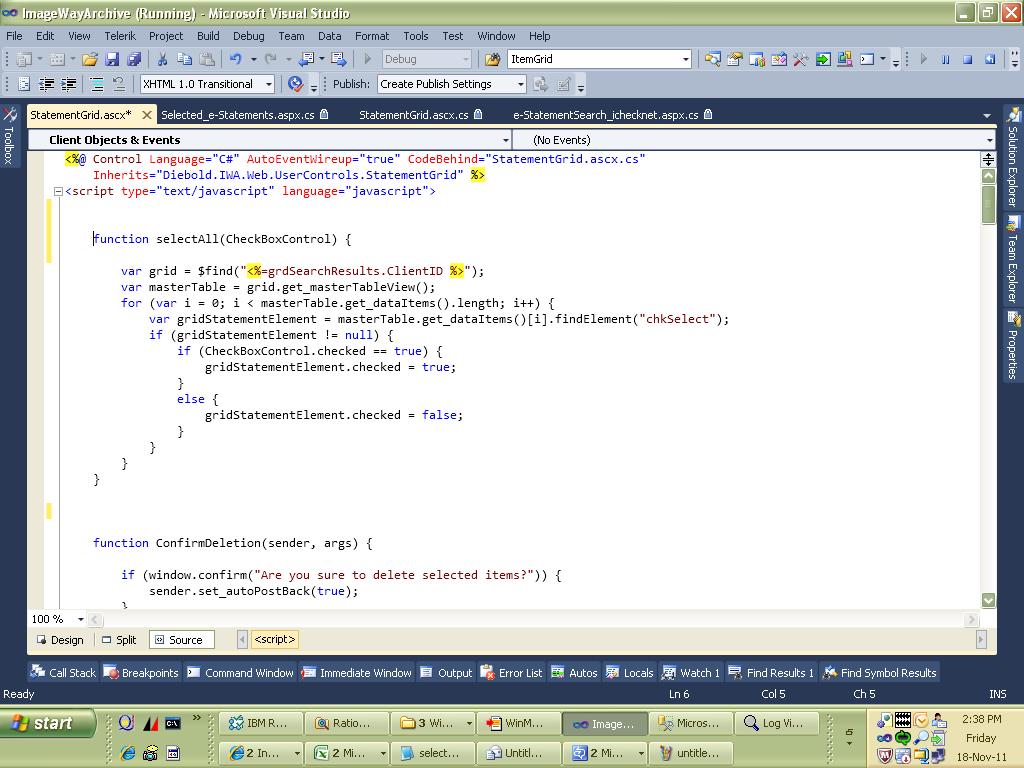Viewport: 1024px width, 768px height.
Task: Click the Format Document icon
Action: tap(24, 84)
